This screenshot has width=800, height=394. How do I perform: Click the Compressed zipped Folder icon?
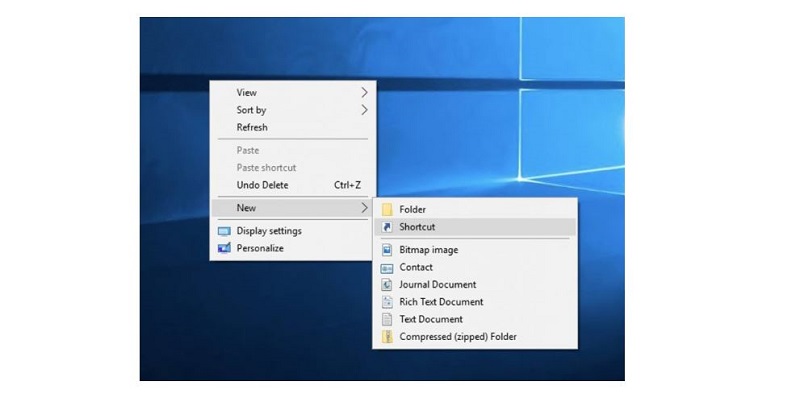tap(387, 337)
